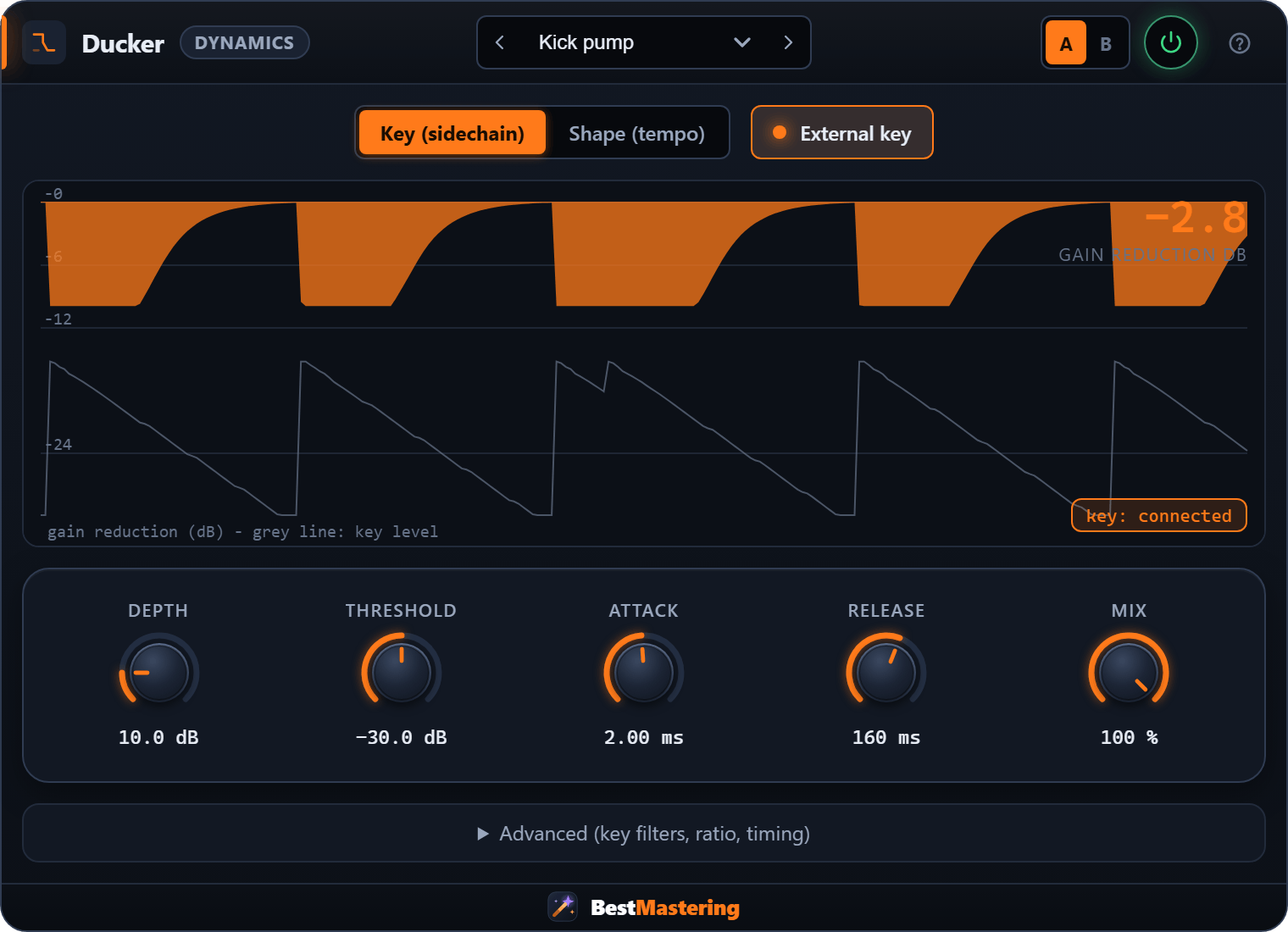Click the DYNAMICS category badge
The image size is (1288, 932).
[x=244, y=42]
